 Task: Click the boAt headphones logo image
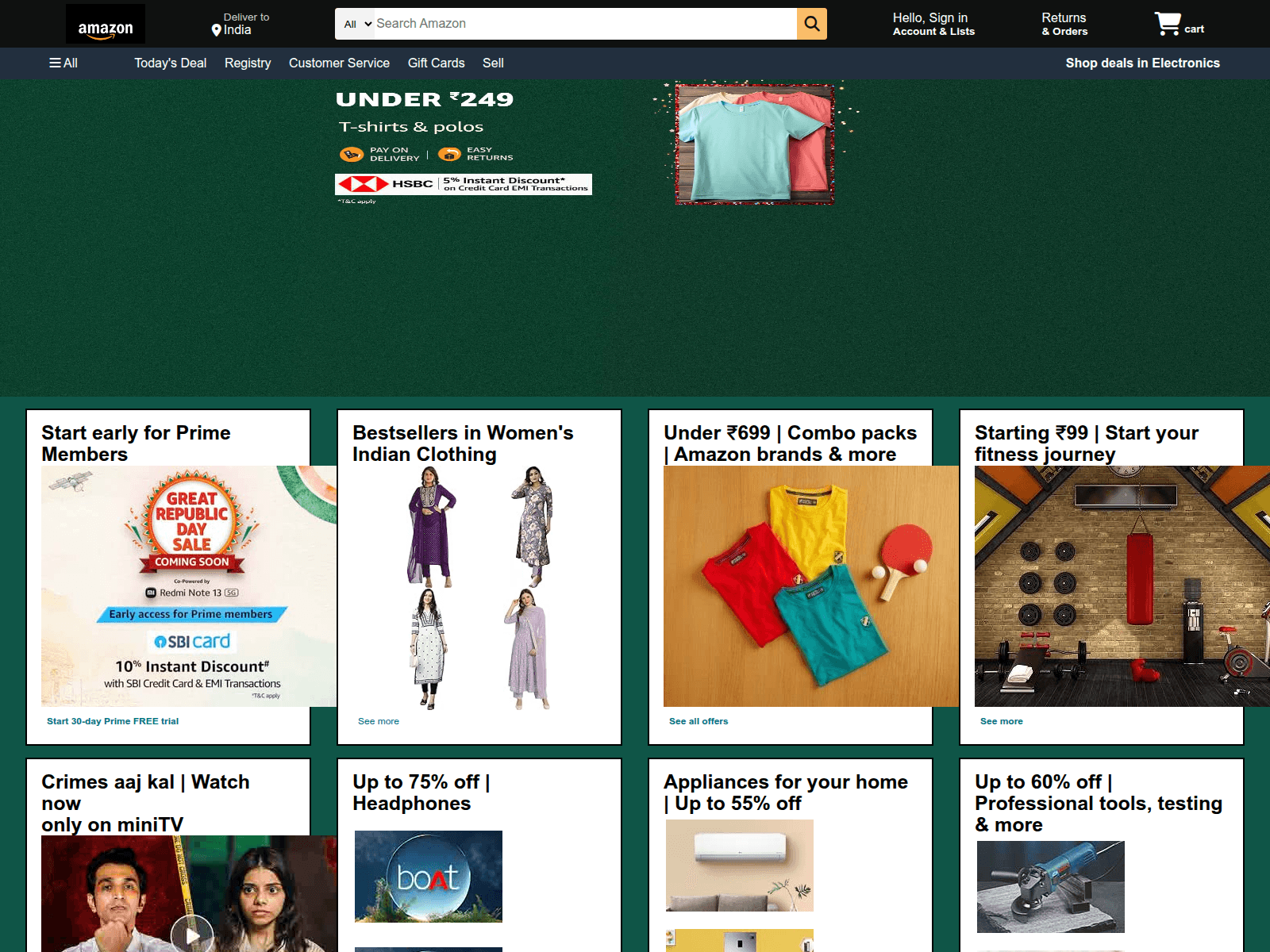click(429, 877)
